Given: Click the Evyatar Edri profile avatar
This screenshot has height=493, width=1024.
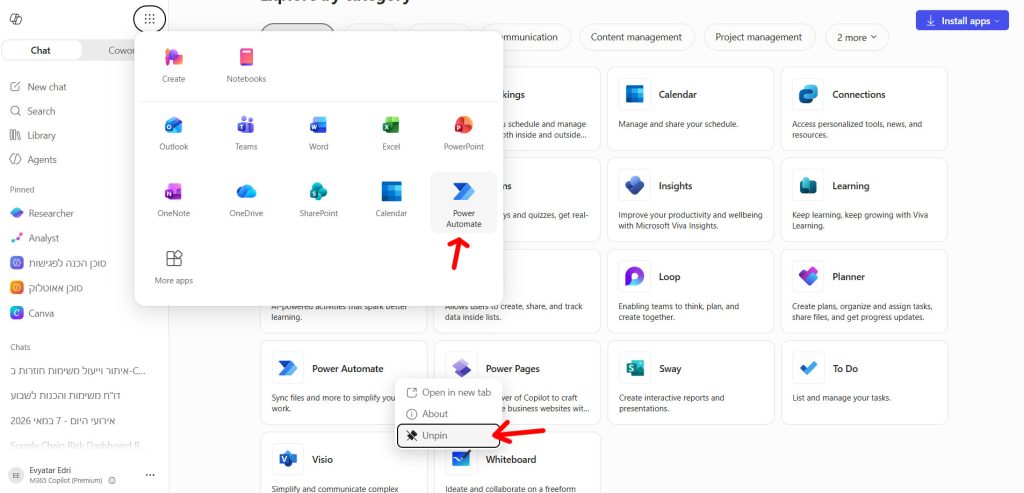Looking at the screenshot, I should pyautogui.click(x=17, y=475).
